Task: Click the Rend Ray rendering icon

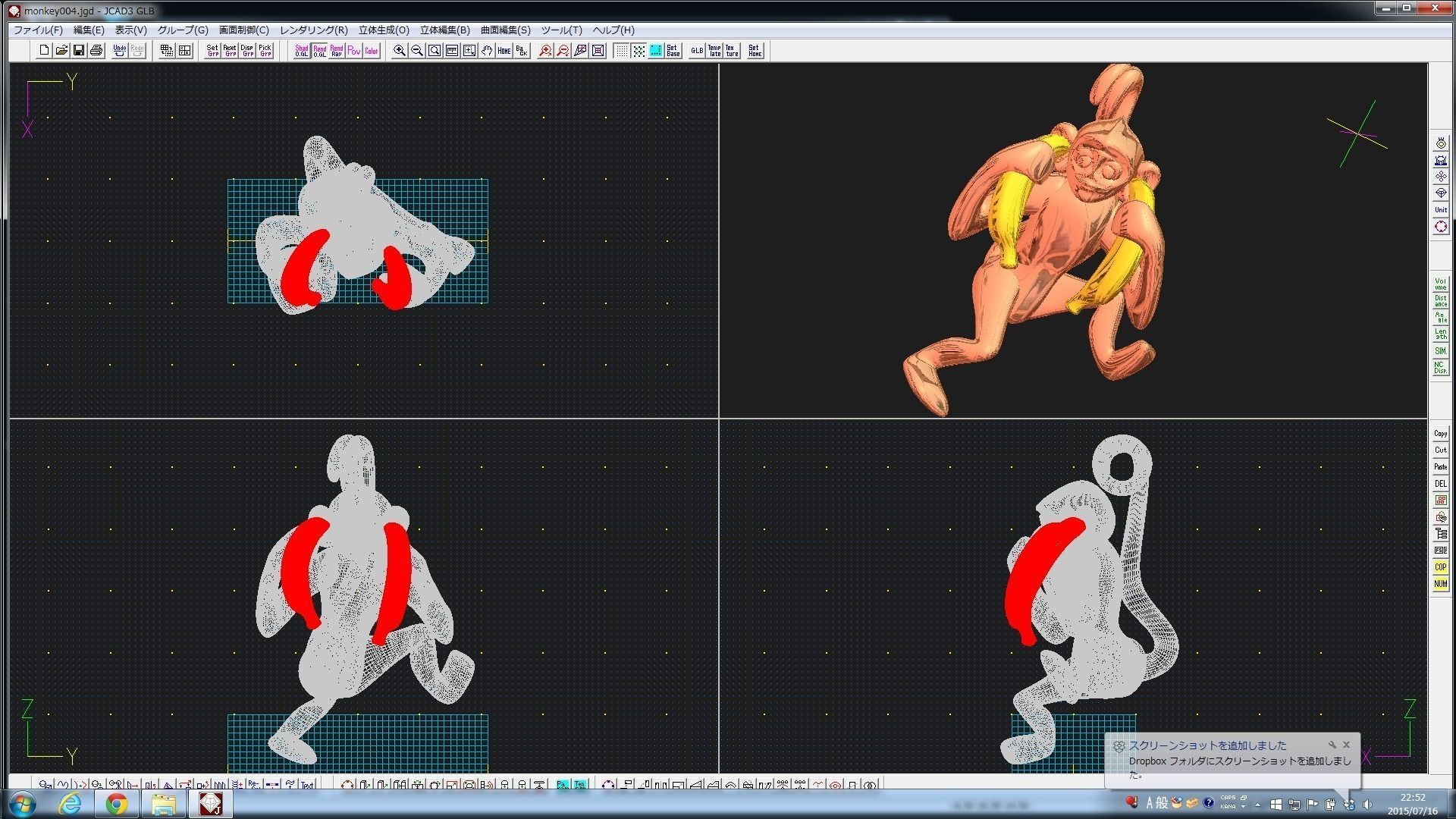Action: pyautogui.click(x=336, y=51)
